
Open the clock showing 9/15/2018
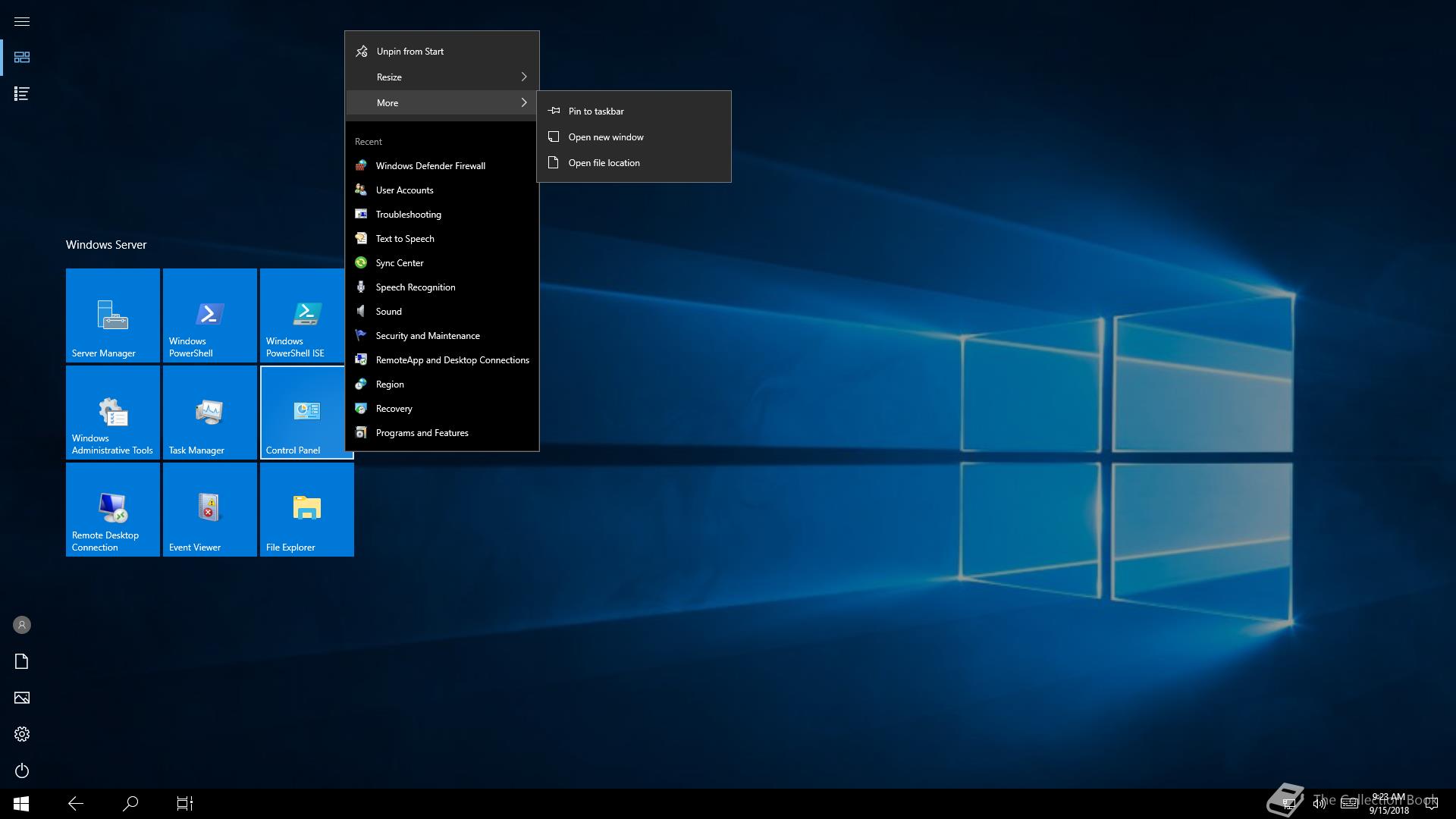(x=1389, y=804)
